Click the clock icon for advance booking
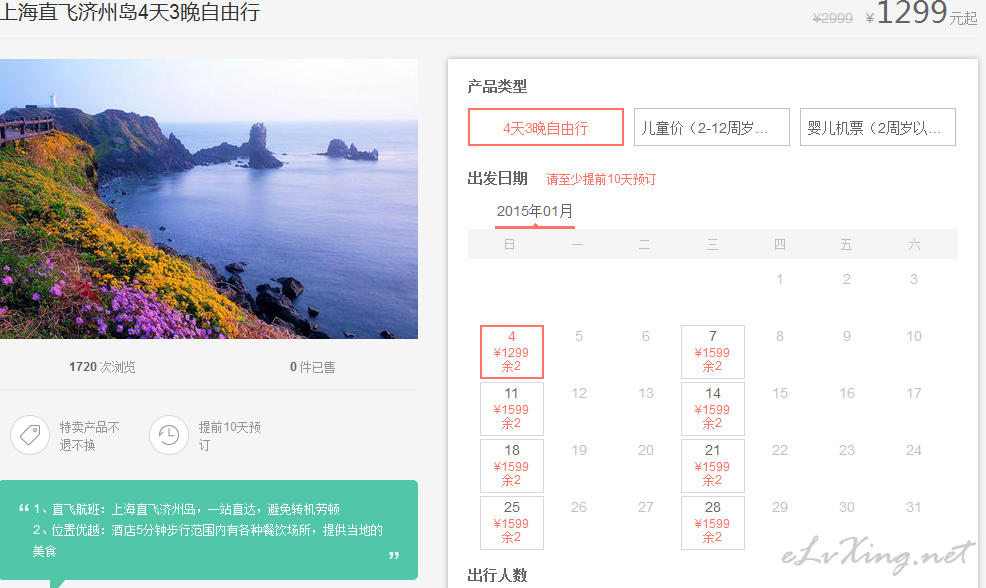 tap(169, 435)
